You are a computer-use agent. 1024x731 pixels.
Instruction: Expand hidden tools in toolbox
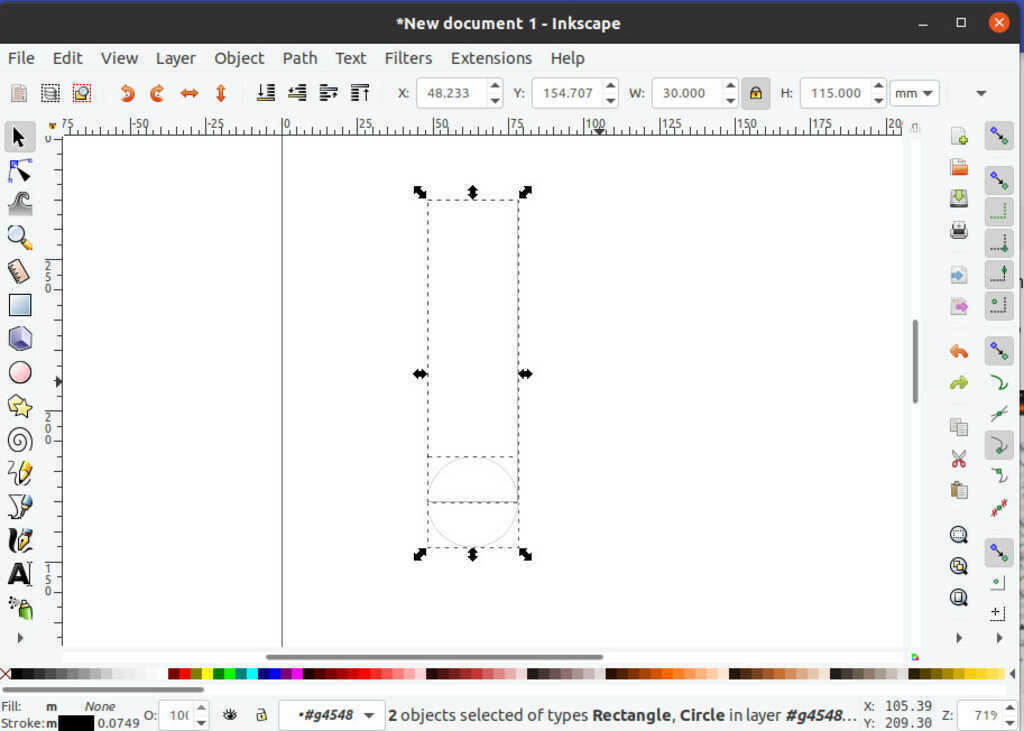[20, 638]
